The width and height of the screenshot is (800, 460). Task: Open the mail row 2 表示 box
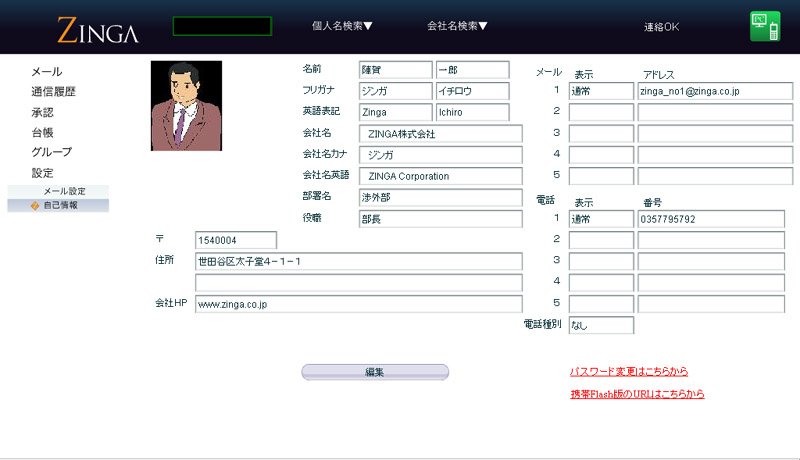[601, 112]
